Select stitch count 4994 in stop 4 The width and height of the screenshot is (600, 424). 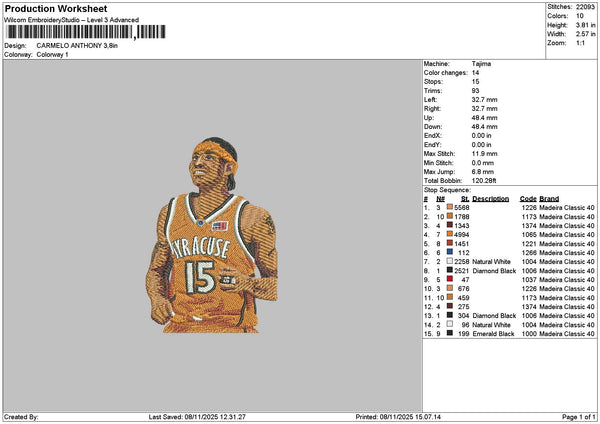point(462,235)
